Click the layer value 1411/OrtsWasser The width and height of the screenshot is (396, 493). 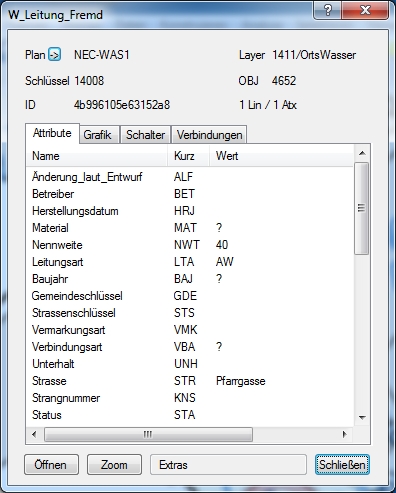(x=314, y=55)
